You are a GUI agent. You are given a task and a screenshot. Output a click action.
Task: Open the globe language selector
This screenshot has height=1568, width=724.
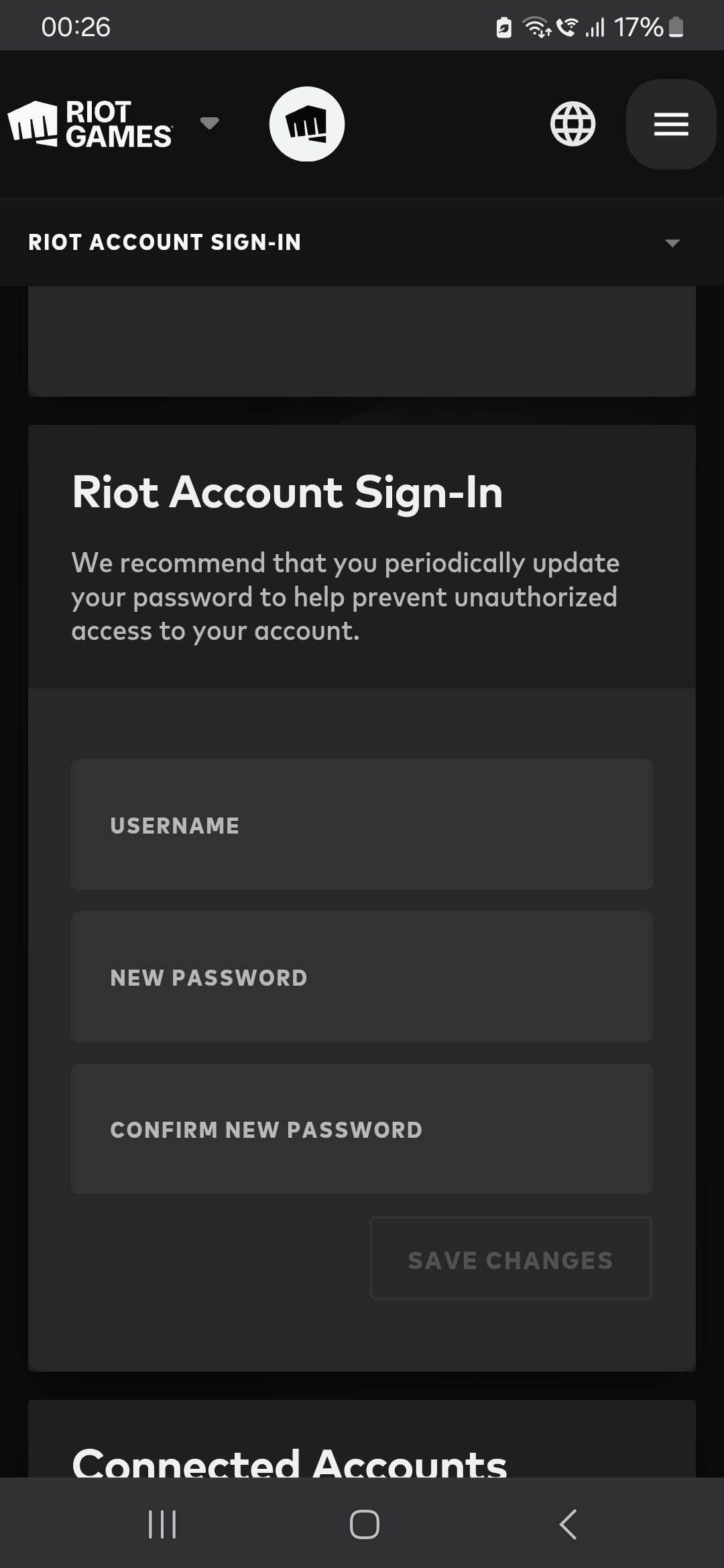pos(572,124)
